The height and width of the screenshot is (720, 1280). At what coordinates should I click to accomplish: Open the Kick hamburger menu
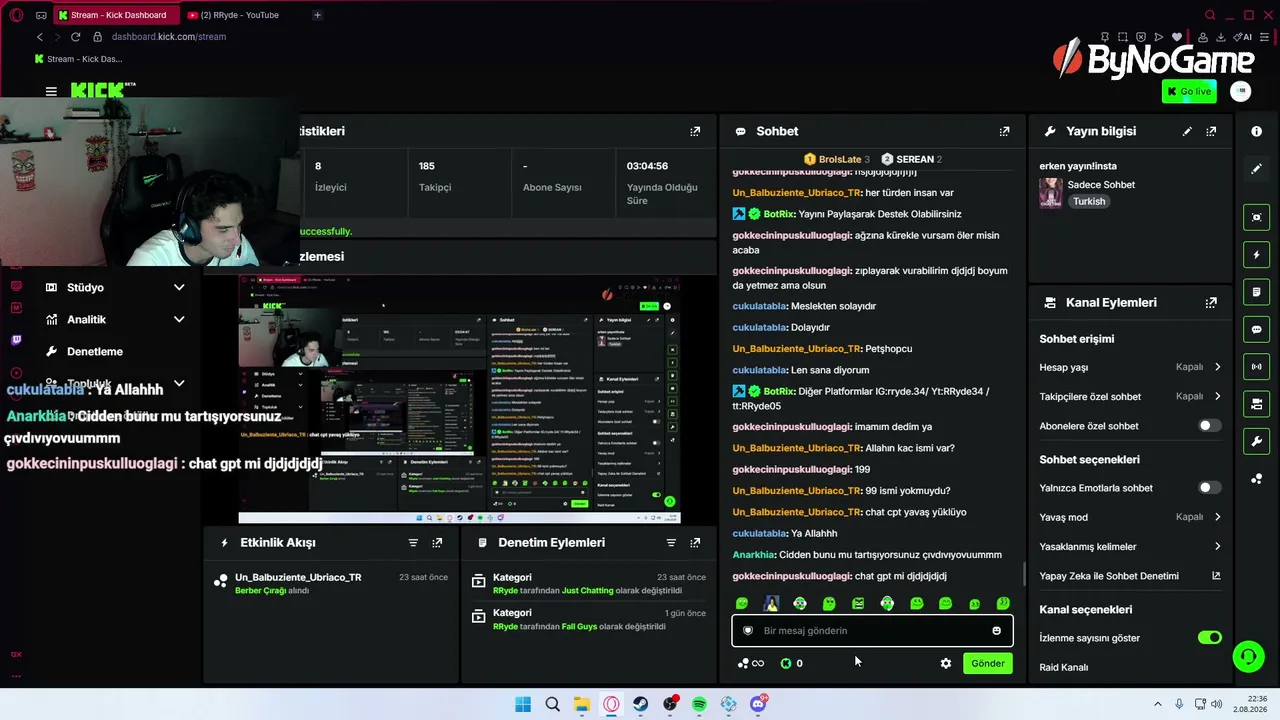51,91
